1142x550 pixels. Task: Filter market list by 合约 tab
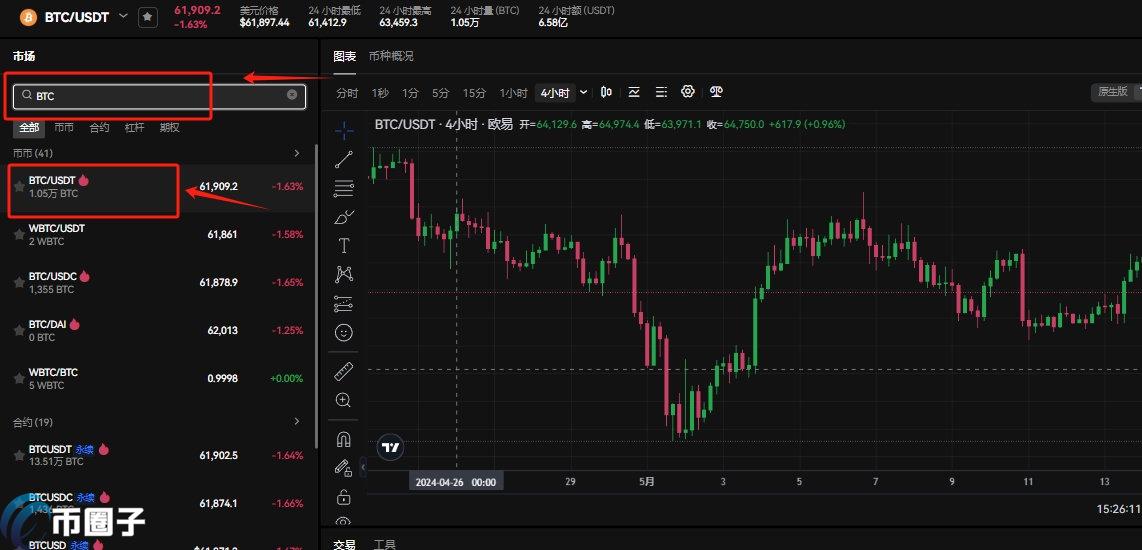click(x=99, y=128)
